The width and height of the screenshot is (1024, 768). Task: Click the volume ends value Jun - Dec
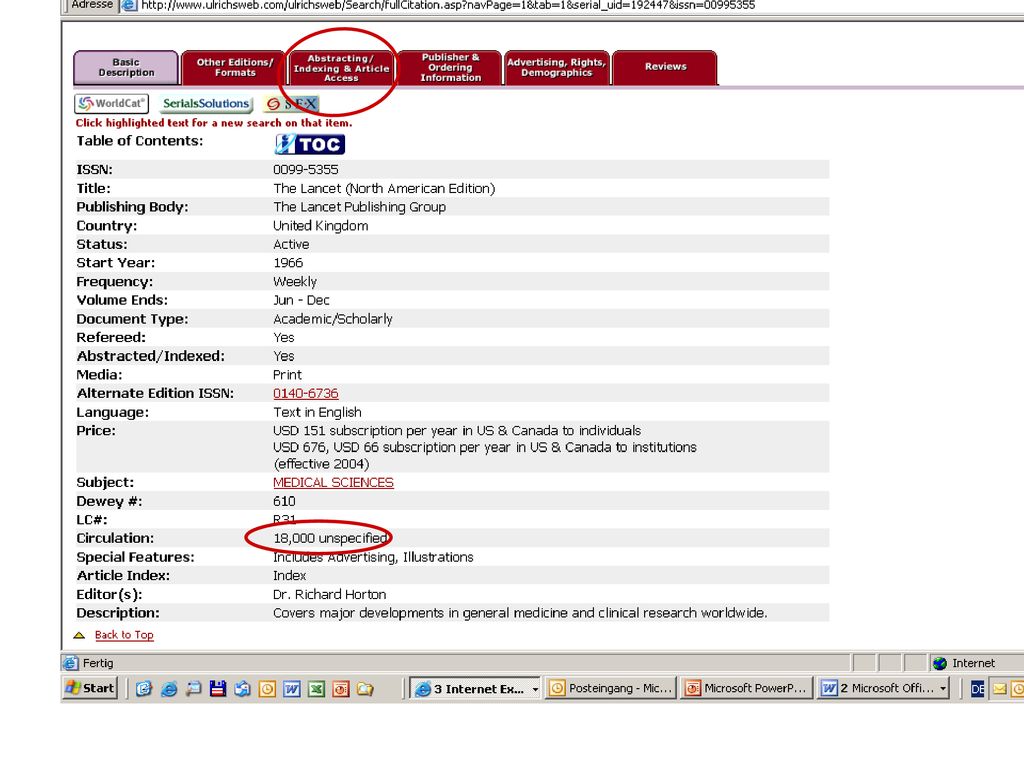pyautogui.click(x=301, y=300)
